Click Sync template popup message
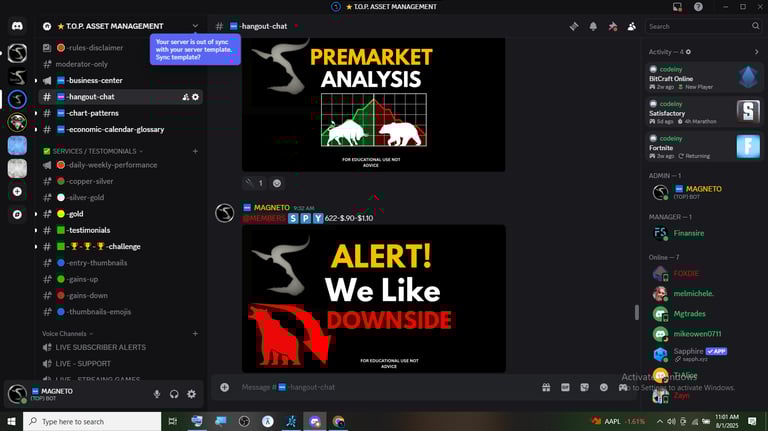 [x=195, y=49]
